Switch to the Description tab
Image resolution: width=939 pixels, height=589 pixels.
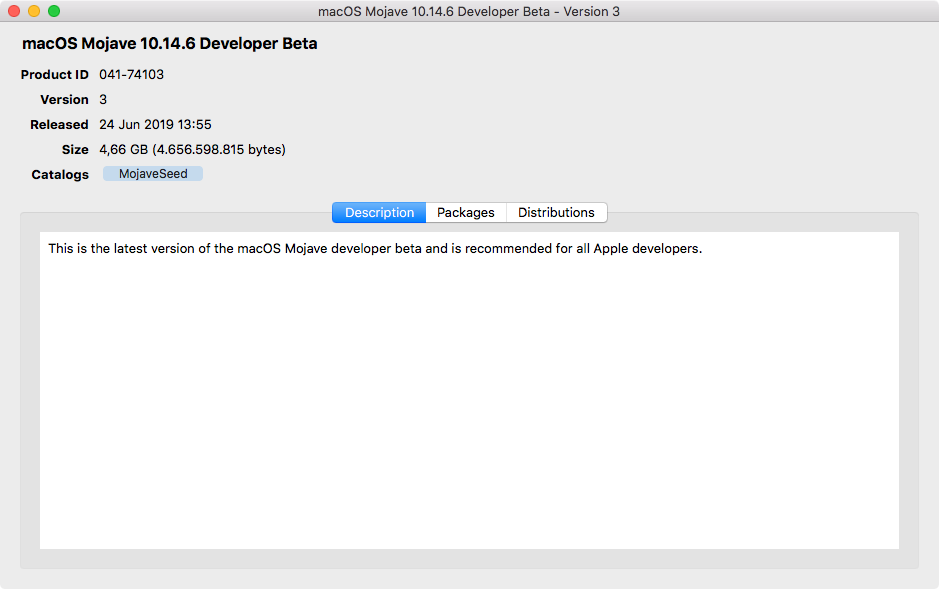379,212
